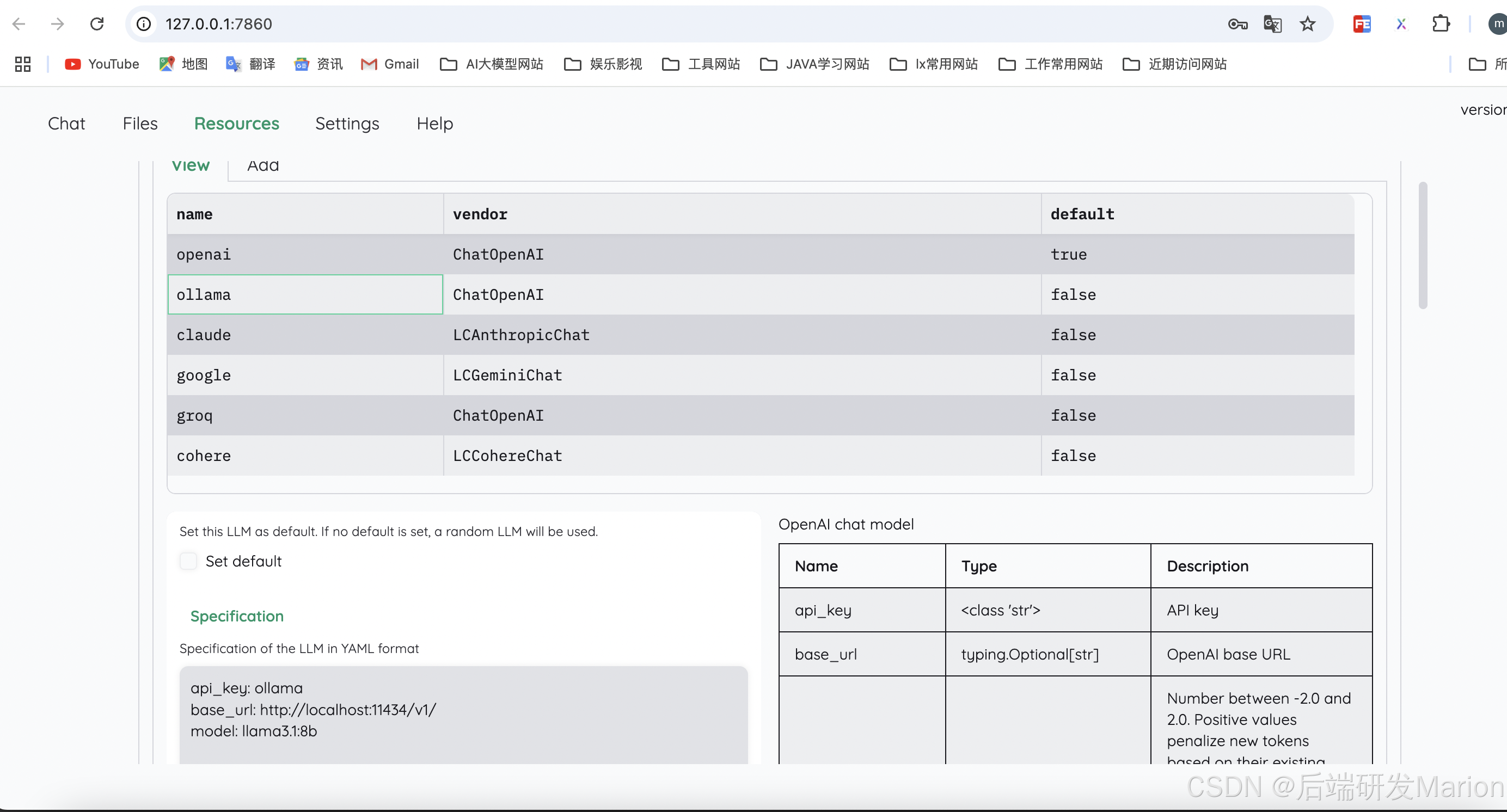Expand the AI大模型网站 bookmark folder
1507x812 pixels.
[492, 64]
